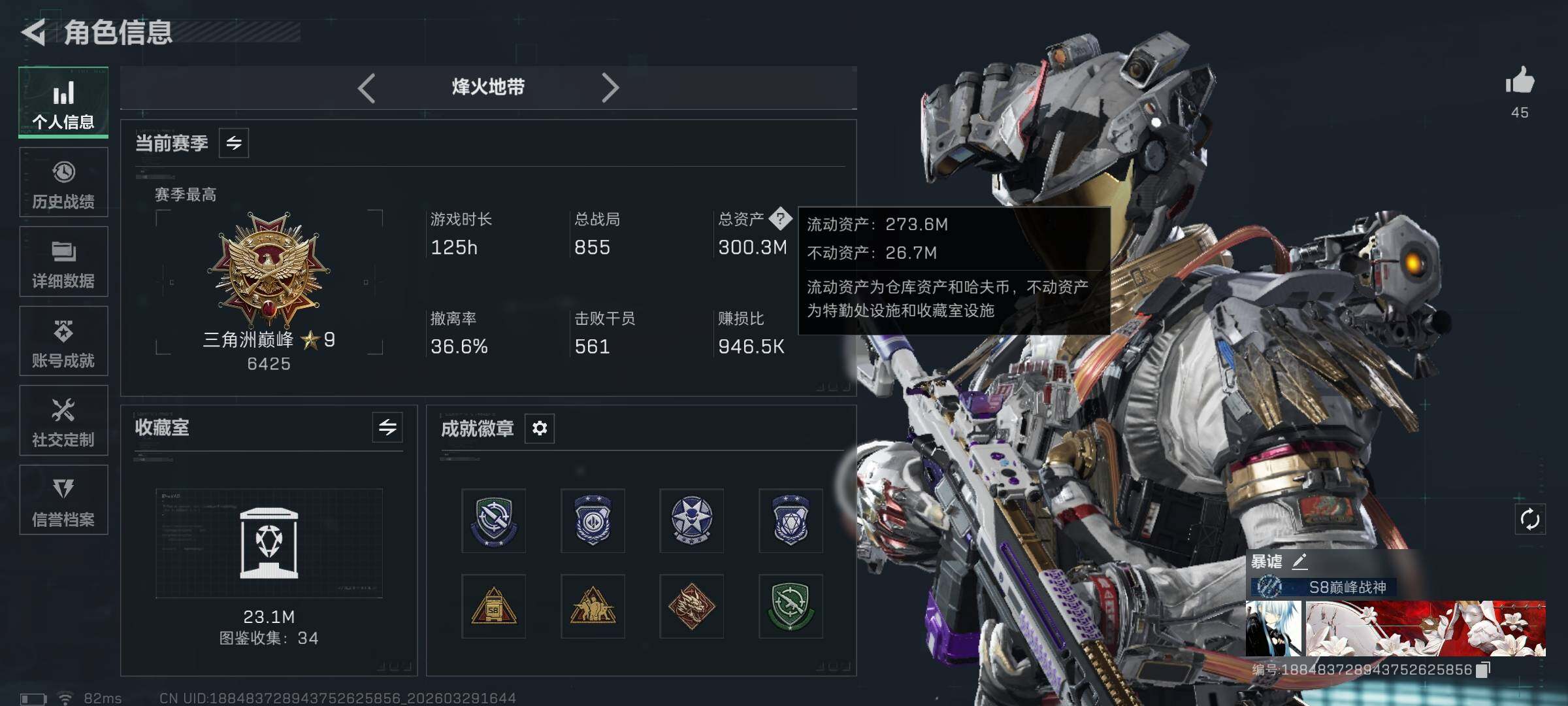Open the 详细数据 detailed data tab

[x=63, y=261]
